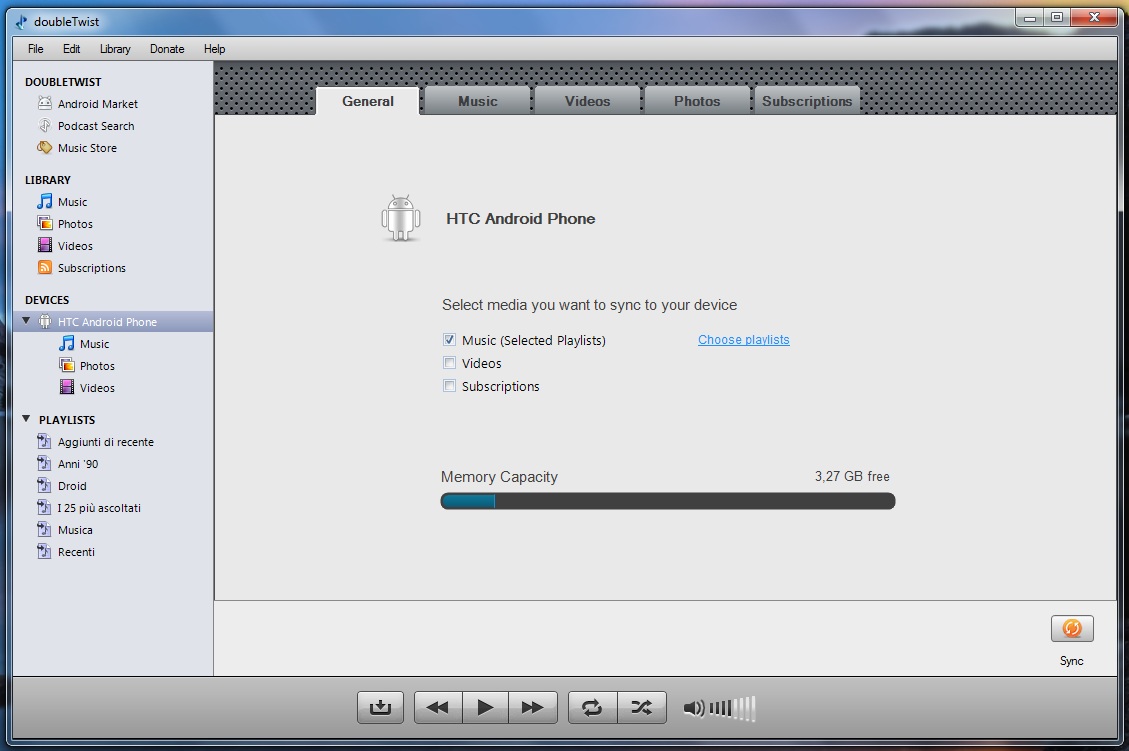Uncheck Music (Selected Playlists) checkbox

click(x=449, y=340)
